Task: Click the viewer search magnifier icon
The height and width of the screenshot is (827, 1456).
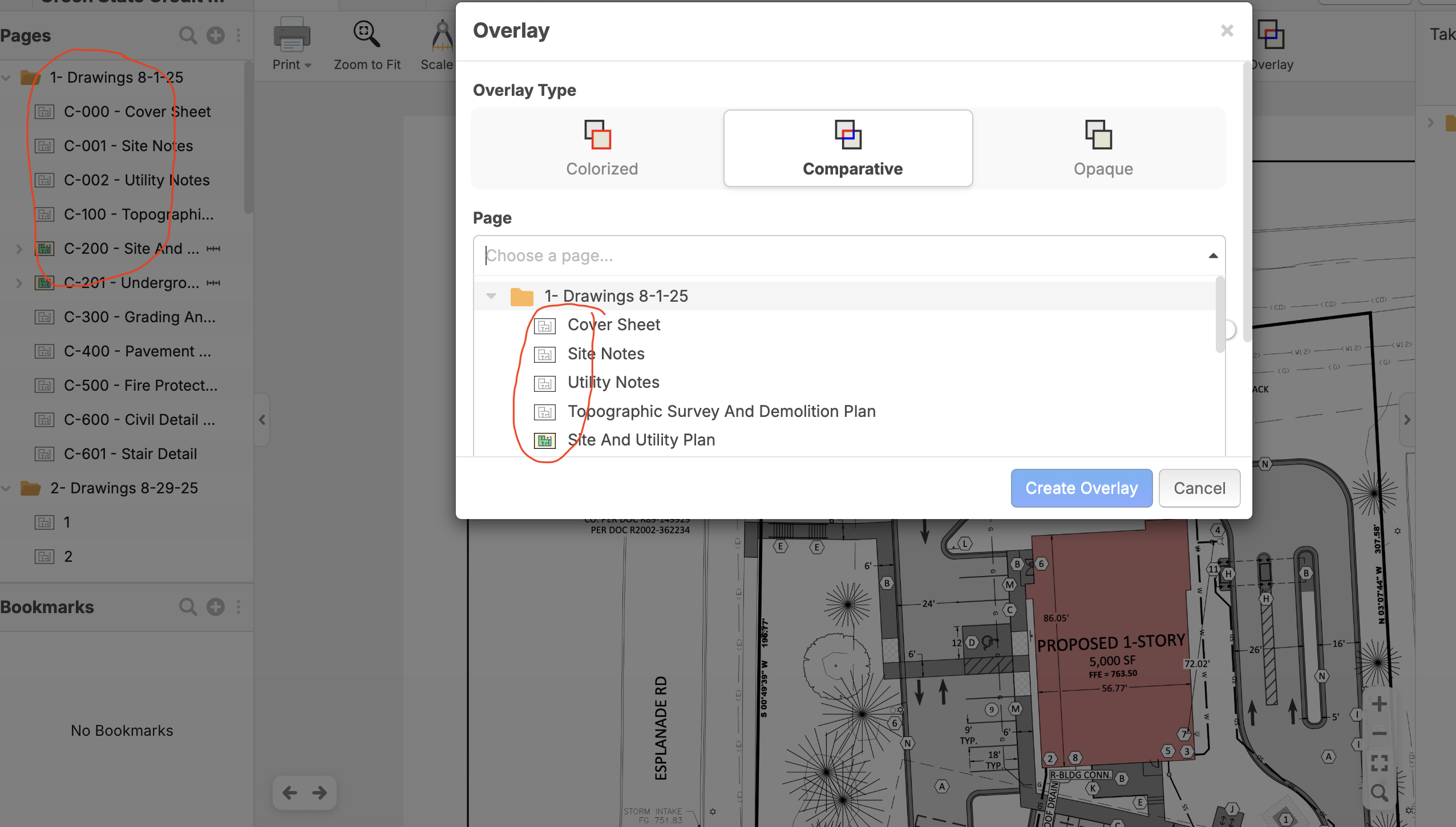Action: pos(1380,793)
